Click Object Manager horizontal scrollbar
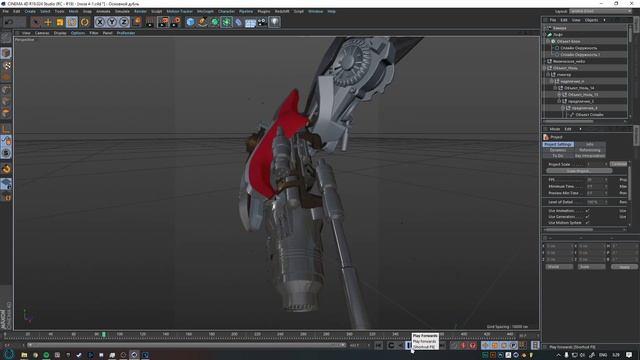Viewport: 640px width, 360px height. coord(569,121)
